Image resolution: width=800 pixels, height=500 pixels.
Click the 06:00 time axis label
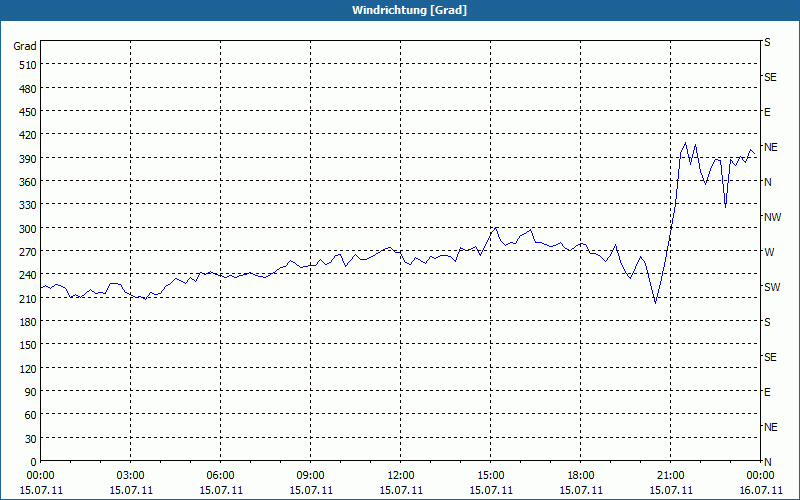tap(220, 476)
